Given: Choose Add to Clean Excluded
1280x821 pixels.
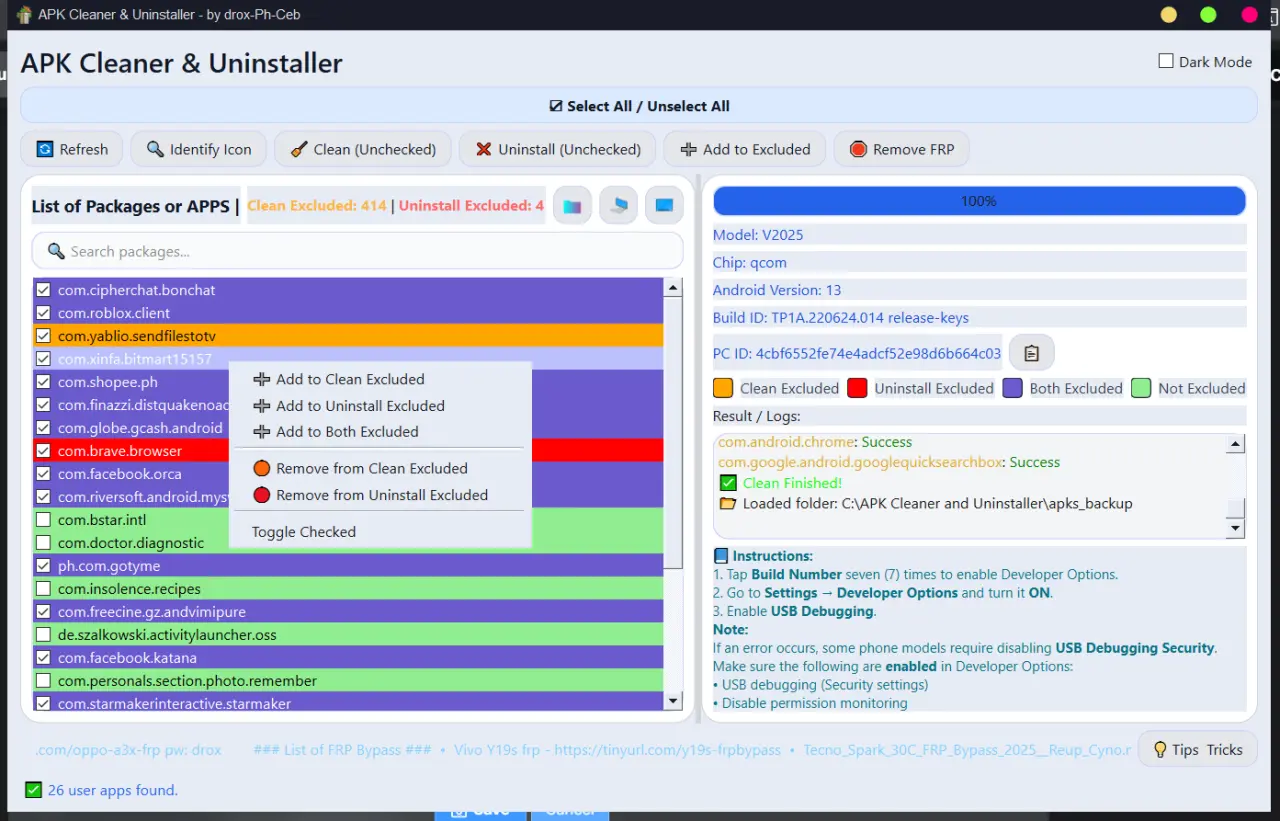Looking at the screenshot, I should click(380, 379).
